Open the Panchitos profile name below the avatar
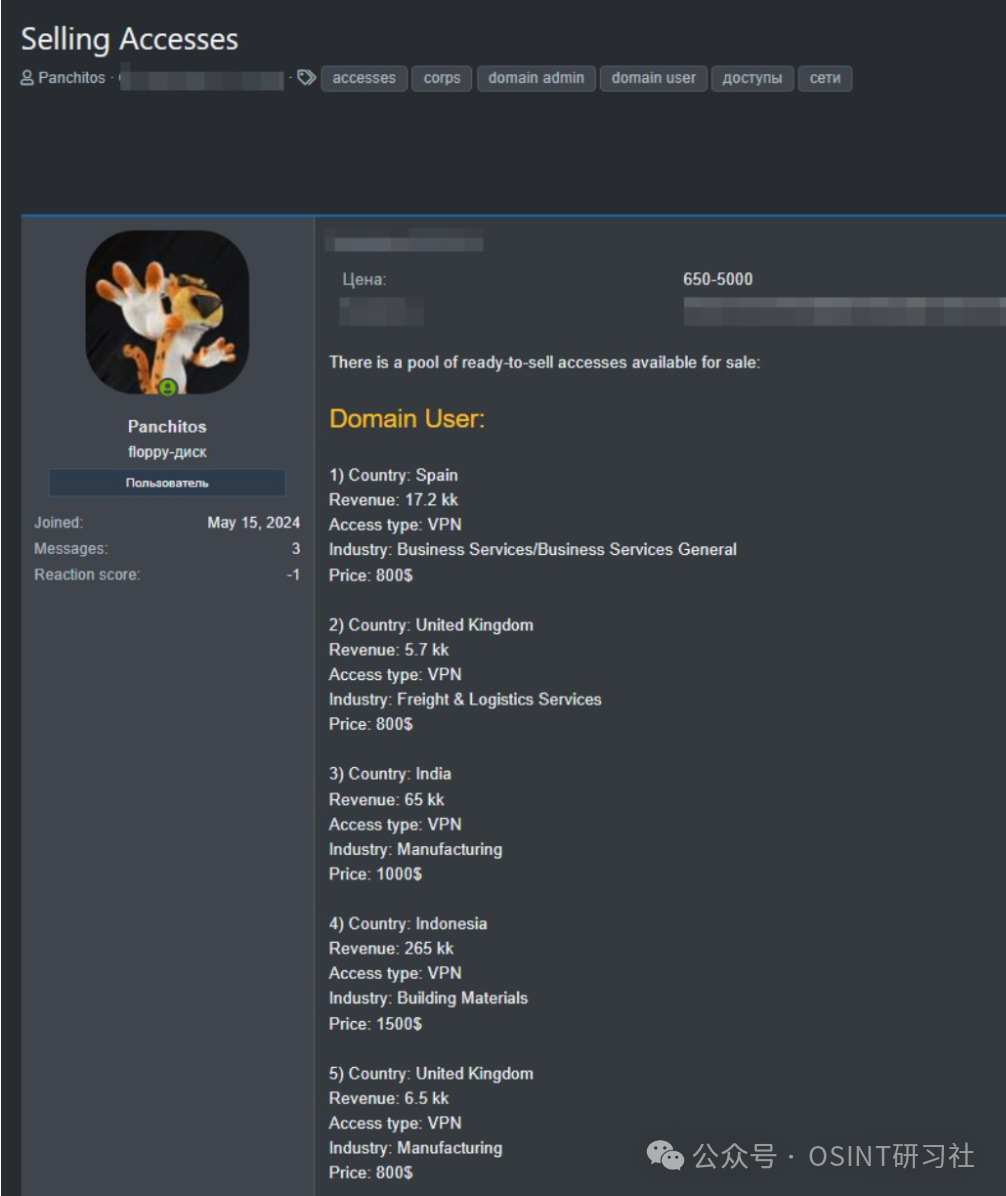The height and width of the screenshot is (1196, 1006). point(167,426)
